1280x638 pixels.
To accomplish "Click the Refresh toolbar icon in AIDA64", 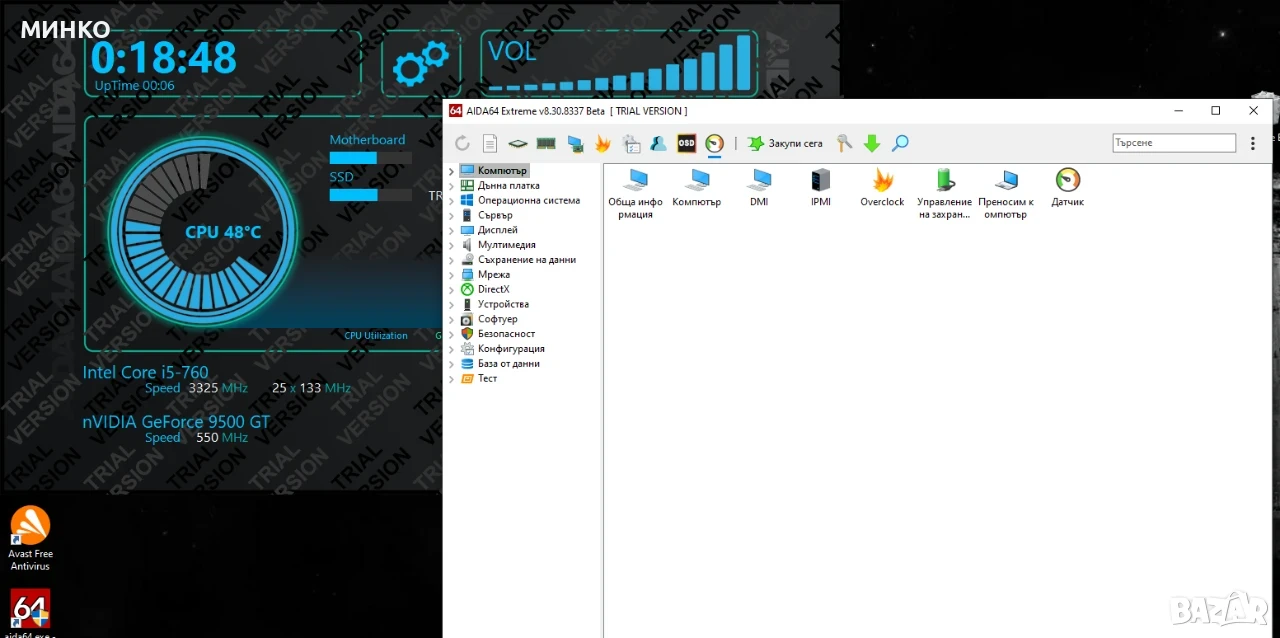I will pyautogui.click(x=462, y=144).
